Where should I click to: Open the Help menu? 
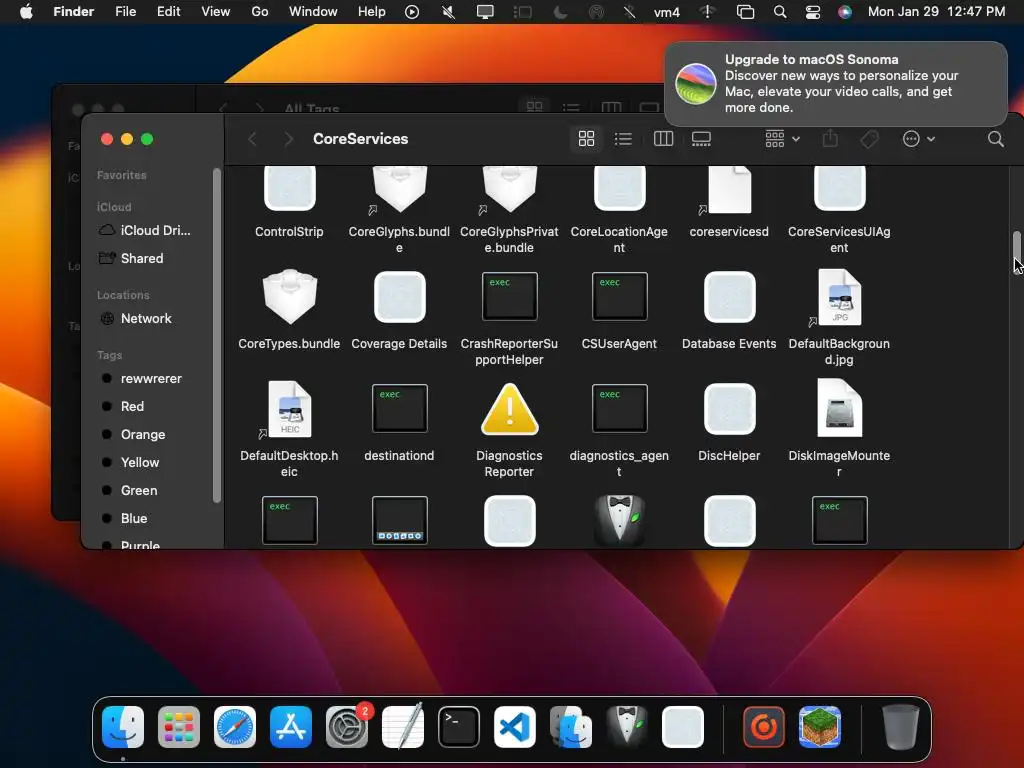372,12
